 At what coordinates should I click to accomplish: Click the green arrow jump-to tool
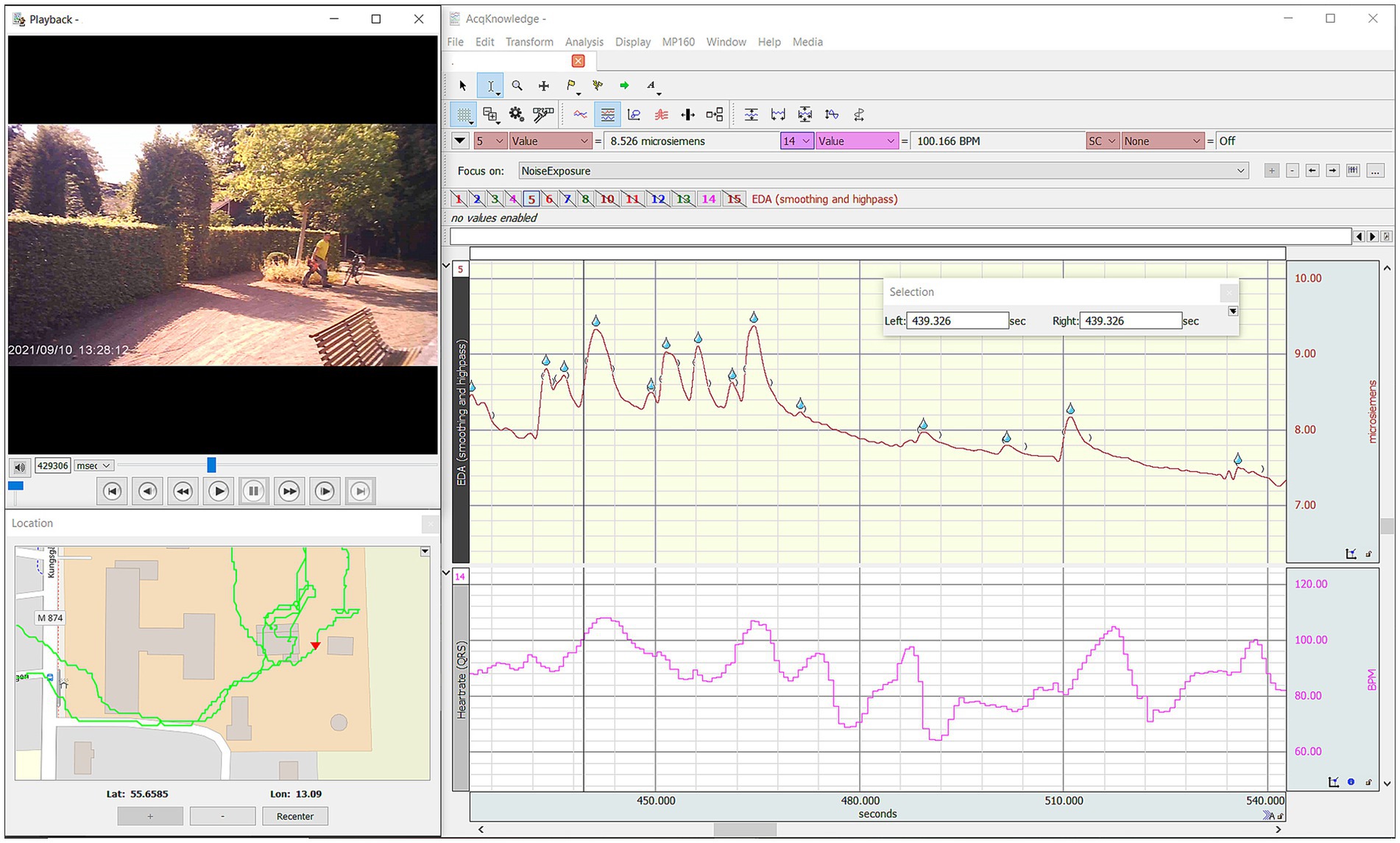coord(624,86)
